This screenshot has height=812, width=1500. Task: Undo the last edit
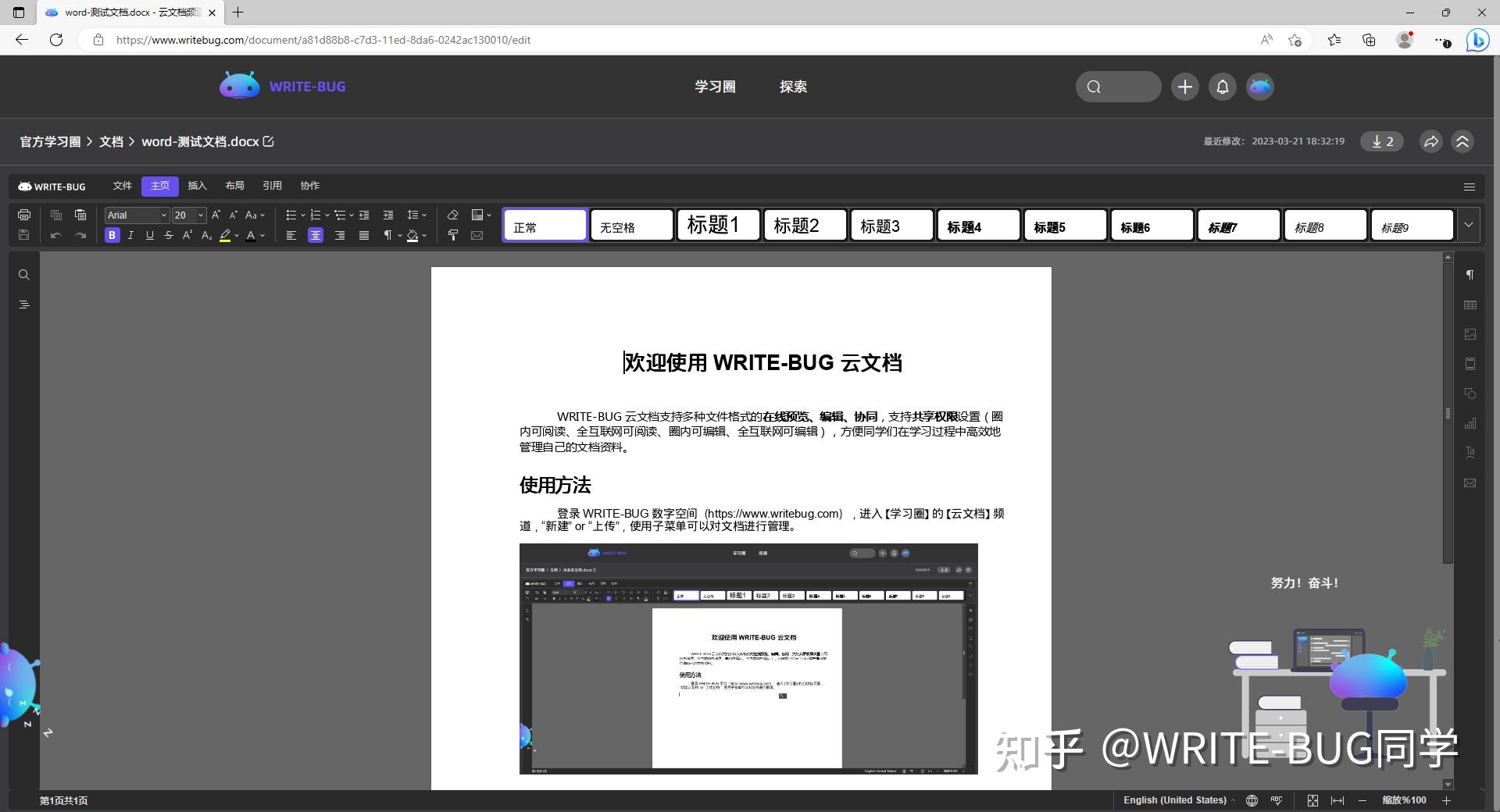[55, 235]
